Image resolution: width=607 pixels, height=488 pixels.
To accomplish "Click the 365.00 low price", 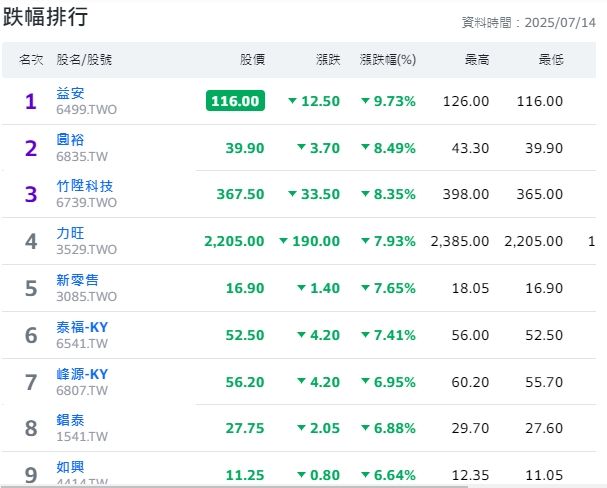I will (x=540, y=194).
